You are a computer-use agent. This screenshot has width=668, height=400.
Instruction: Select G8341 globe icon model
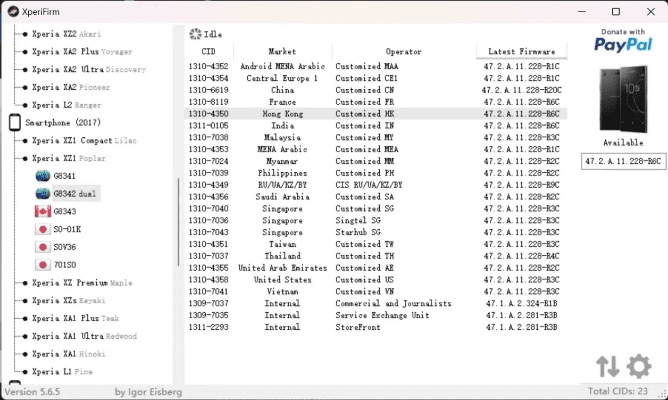(43, 176)
